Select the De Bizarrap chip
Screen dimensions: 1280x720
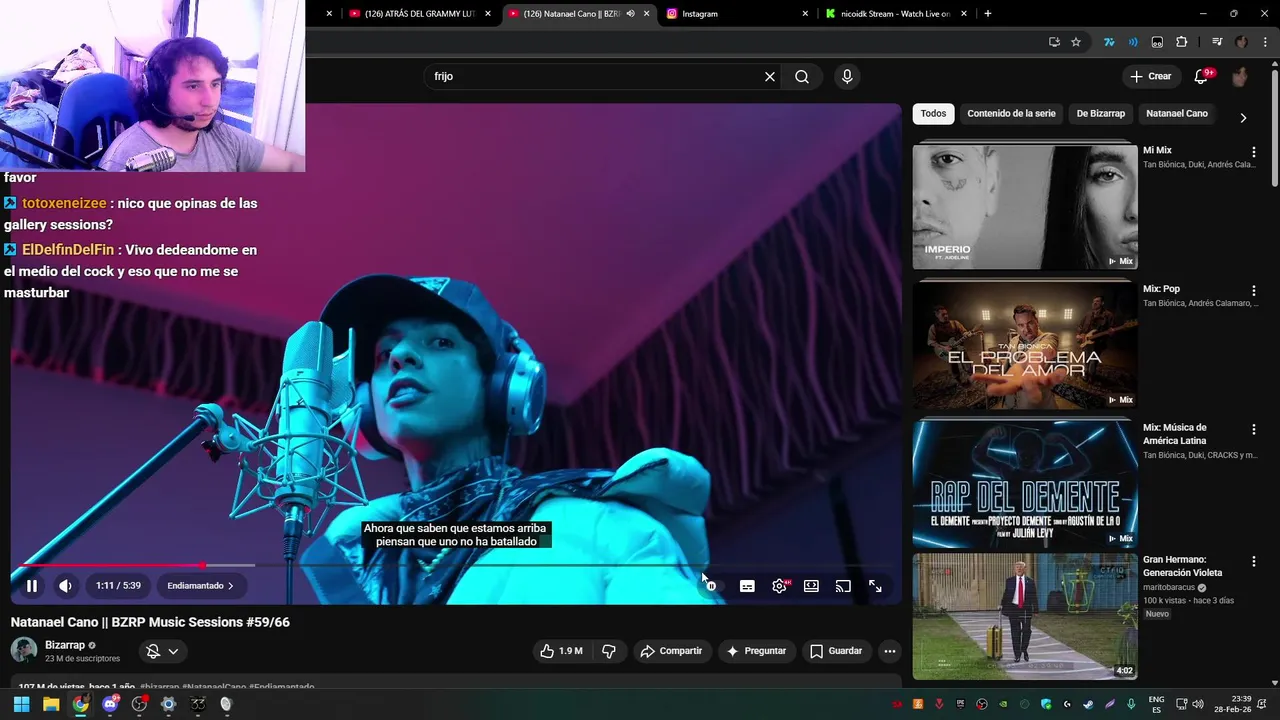tap(1100, 114)
